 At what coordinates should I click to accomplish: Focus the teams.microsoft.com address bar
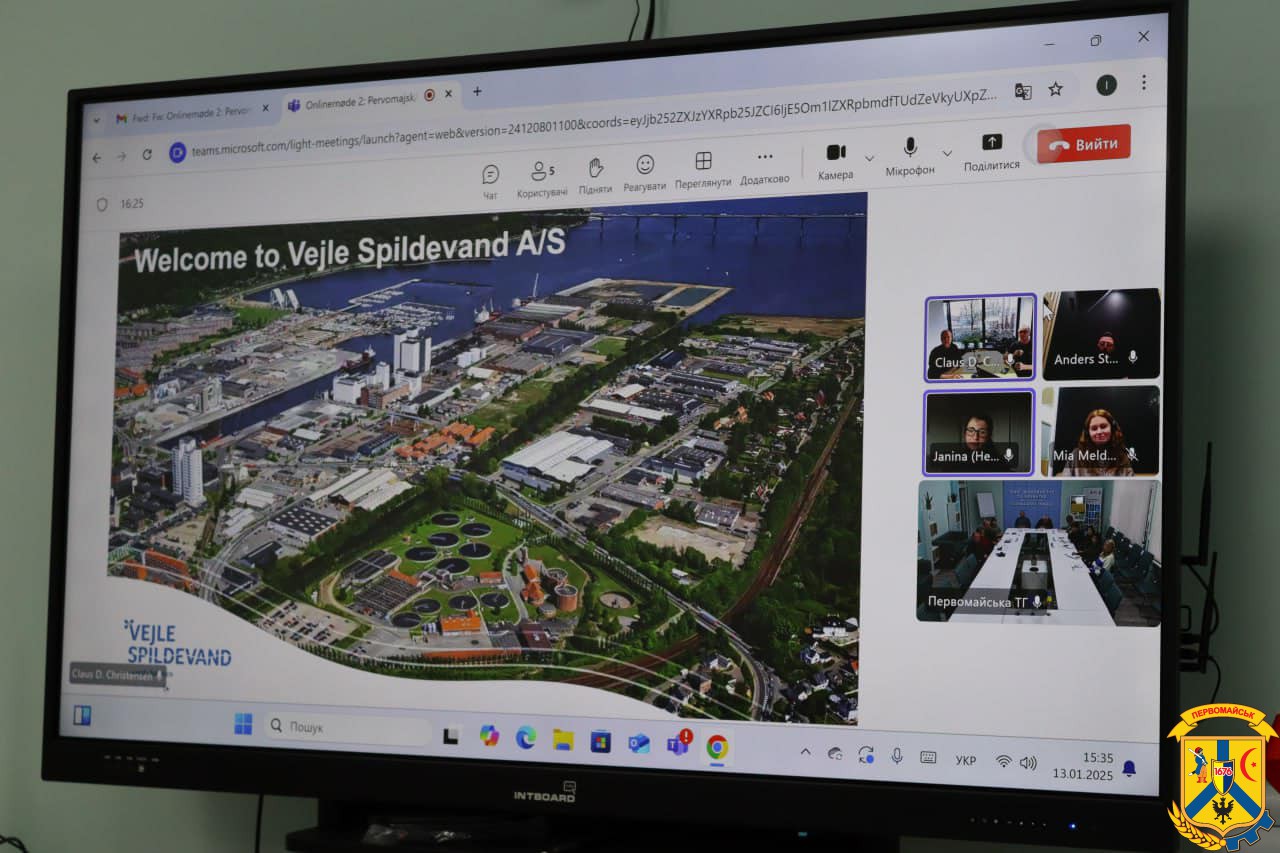coord(595,122)
